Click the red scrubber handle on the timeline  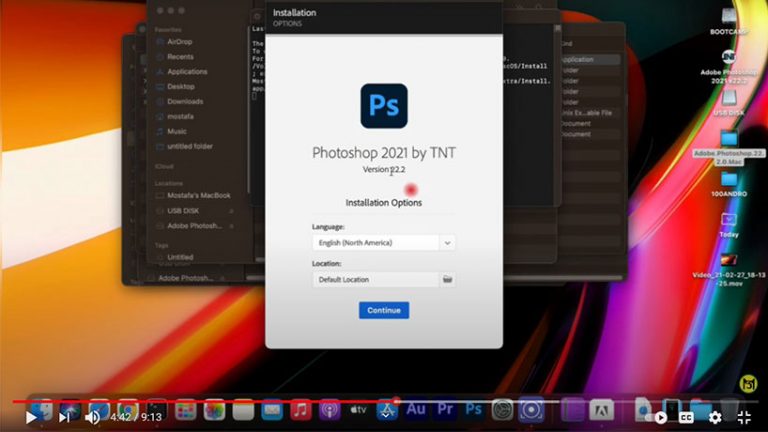396,402
